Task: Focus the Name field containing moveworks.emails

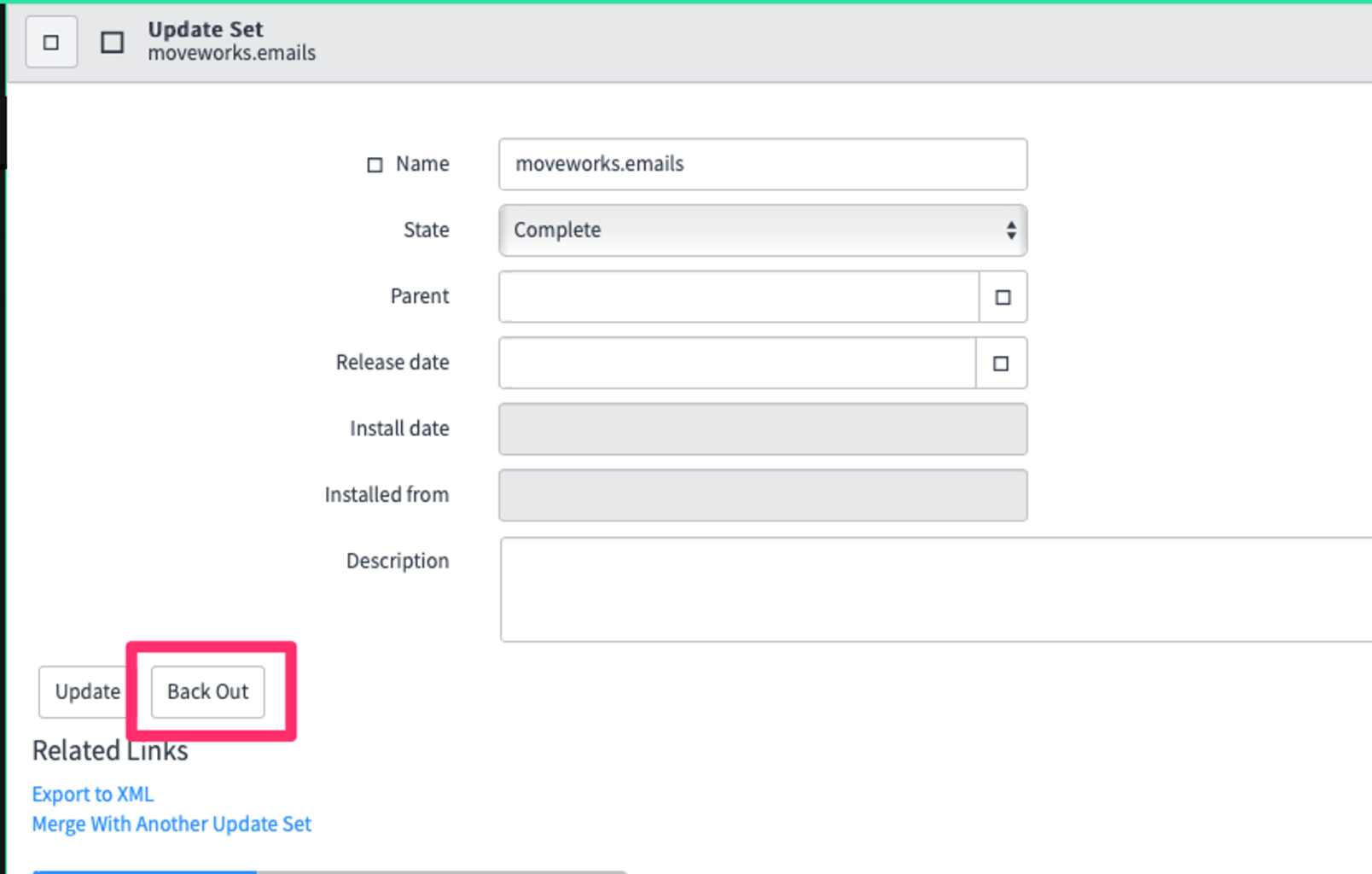Action: (x=763, y=164)
